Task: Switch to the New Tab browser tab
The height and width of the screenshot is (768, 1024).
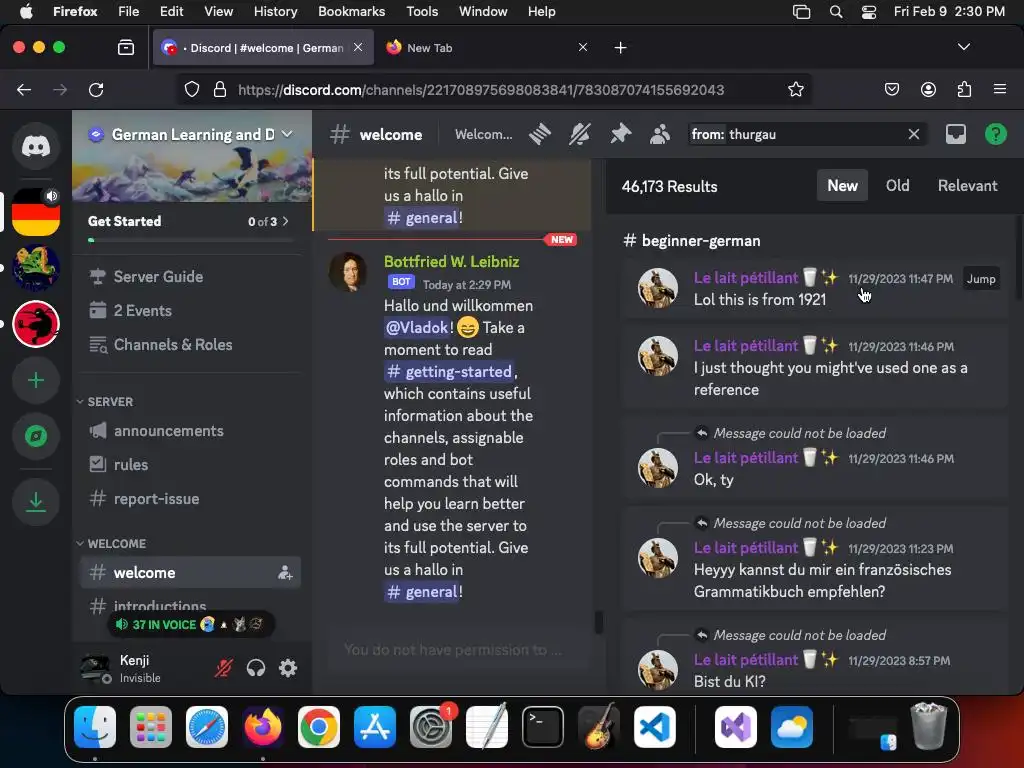Action: point(487,48)
